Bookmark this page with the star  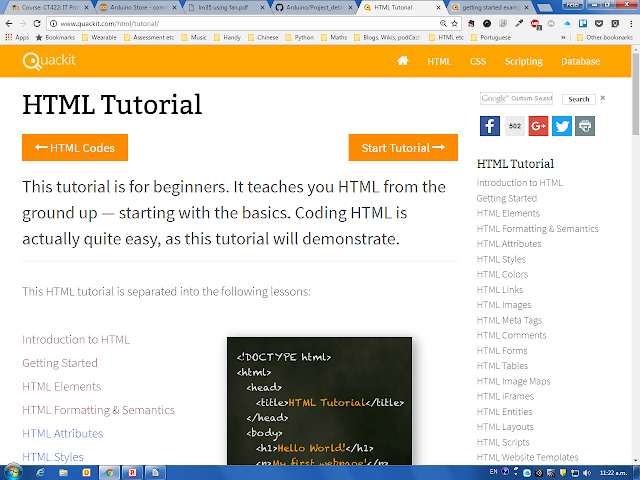pyautogui.click(x=454, y=24)
